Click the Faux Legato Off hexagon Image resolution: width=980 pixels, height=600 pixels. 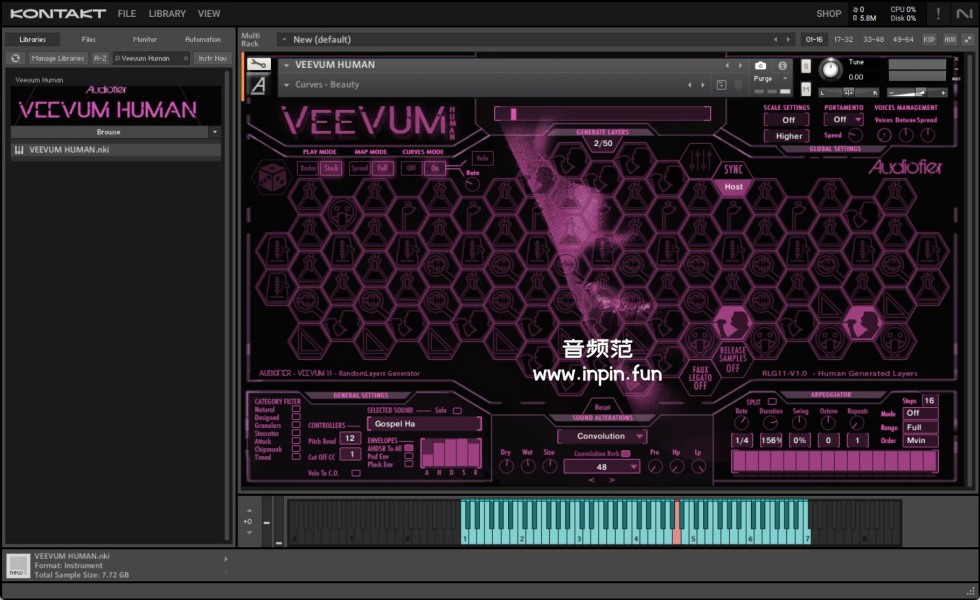click(x=700, y=378)
